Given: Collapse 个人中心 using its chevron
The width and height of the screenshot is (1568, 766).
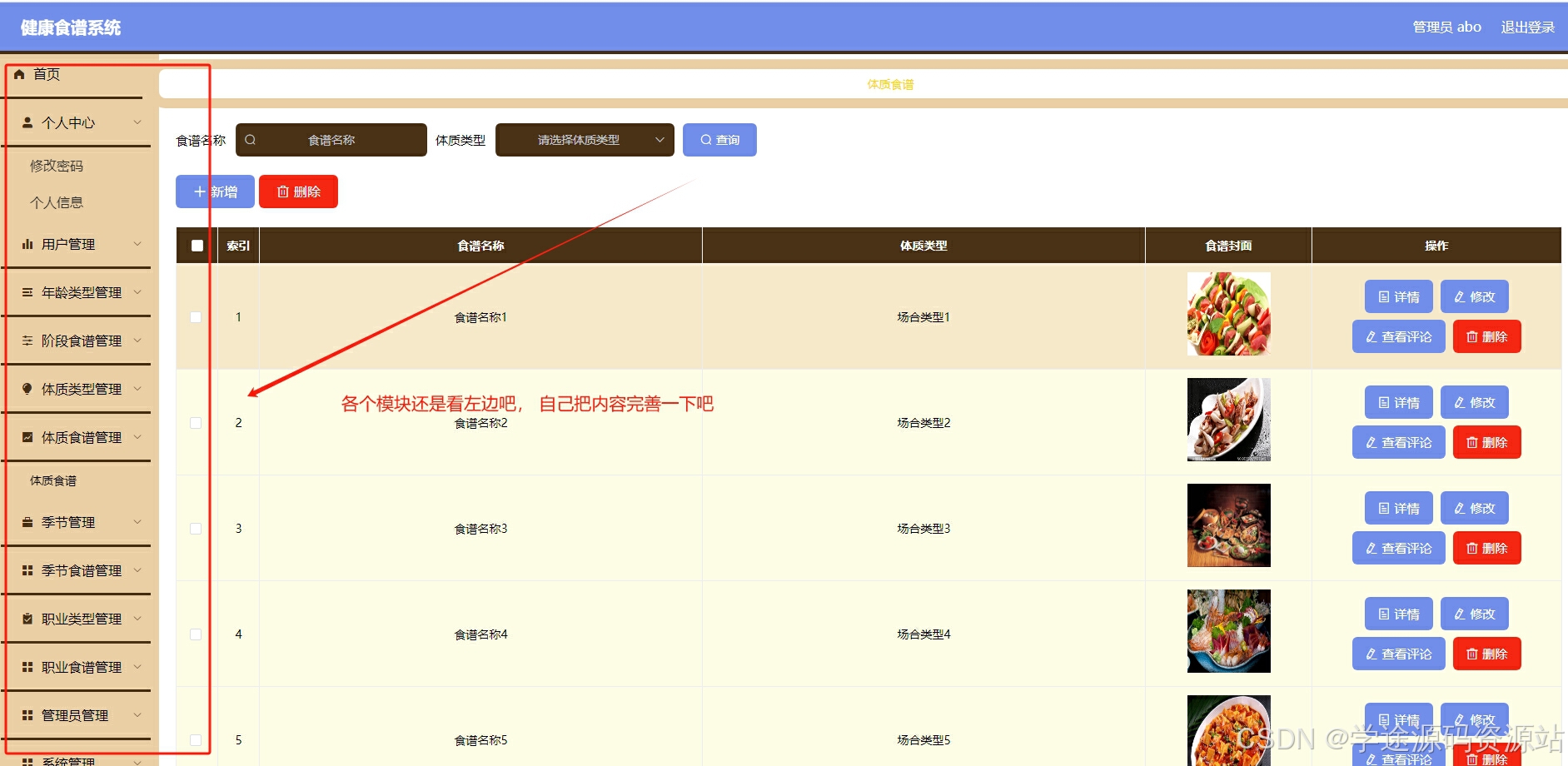Looking at the screenshot, I should pos(137,122).
